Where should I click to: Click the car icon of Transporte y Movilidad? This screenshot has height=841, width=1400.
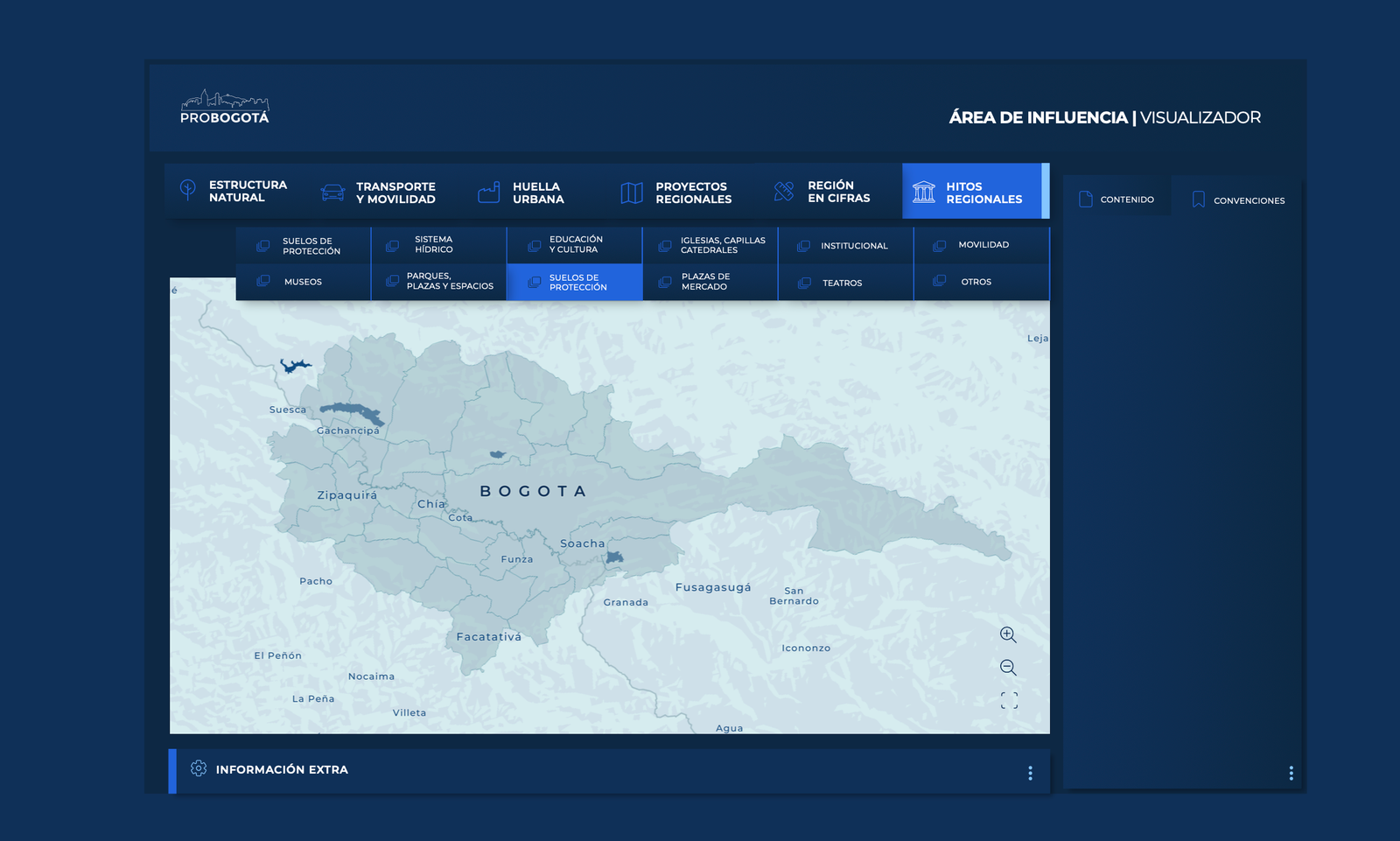point(332,193)
